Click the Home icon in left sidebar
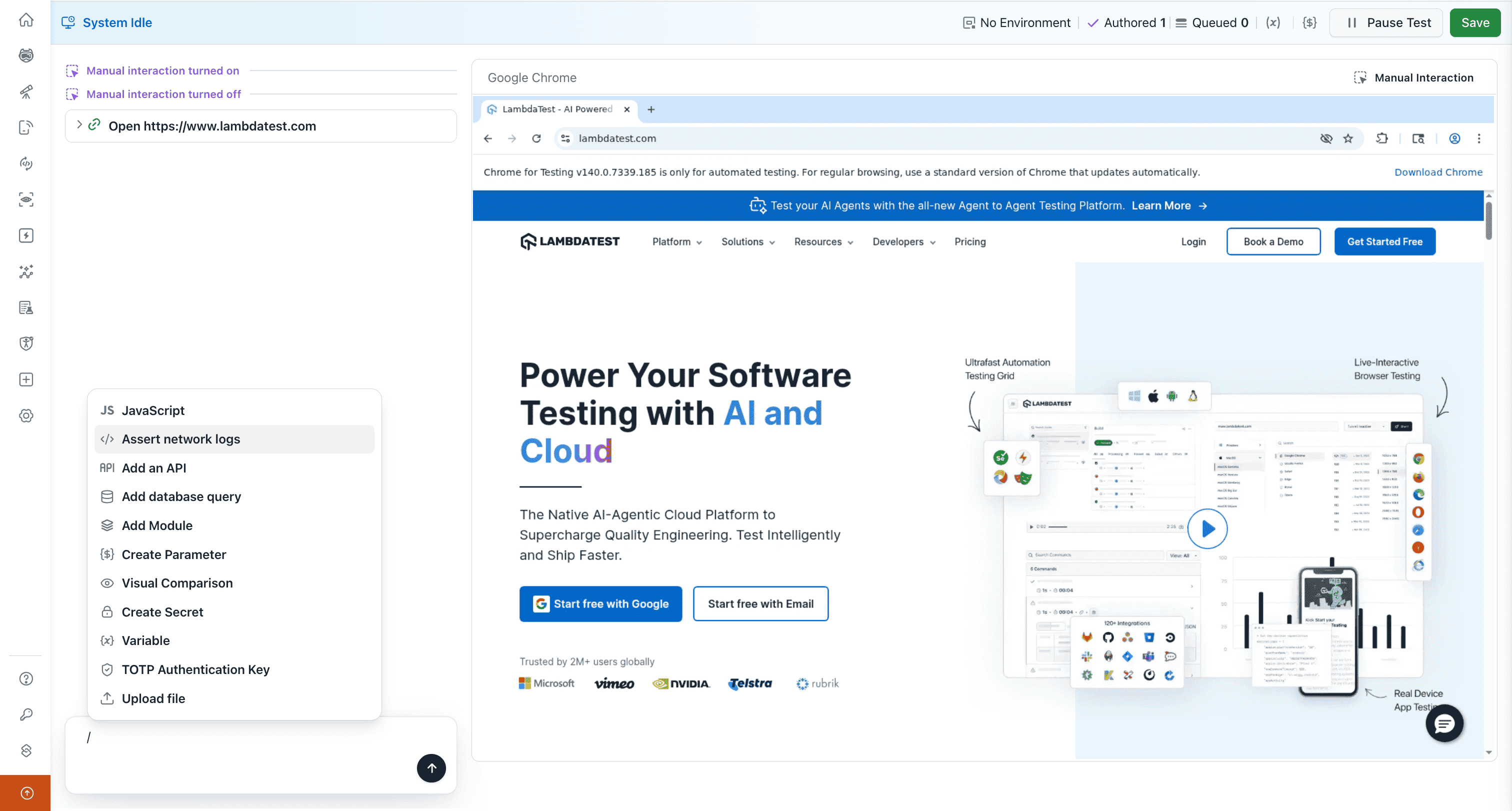Viewport: 1512px width, 811px height. [26, 20]
